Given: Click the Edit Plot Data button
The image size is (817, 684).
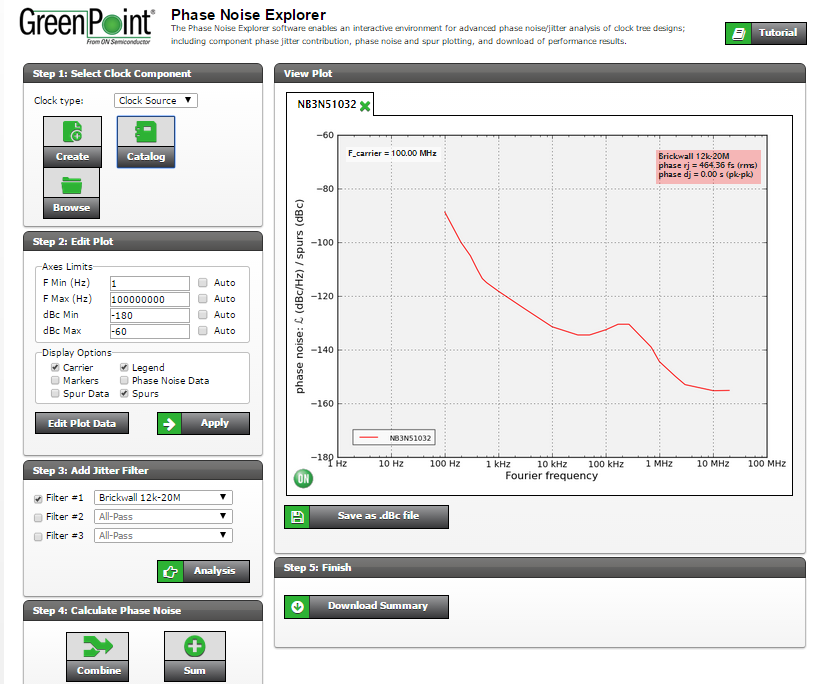Looking at the screenshot, I should click(x=81, y=422).
